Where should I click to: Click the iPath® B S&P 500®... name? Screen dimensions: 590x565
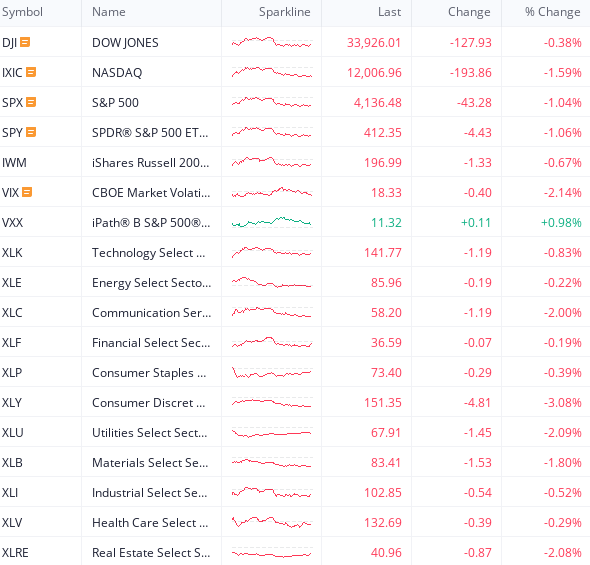151,223
